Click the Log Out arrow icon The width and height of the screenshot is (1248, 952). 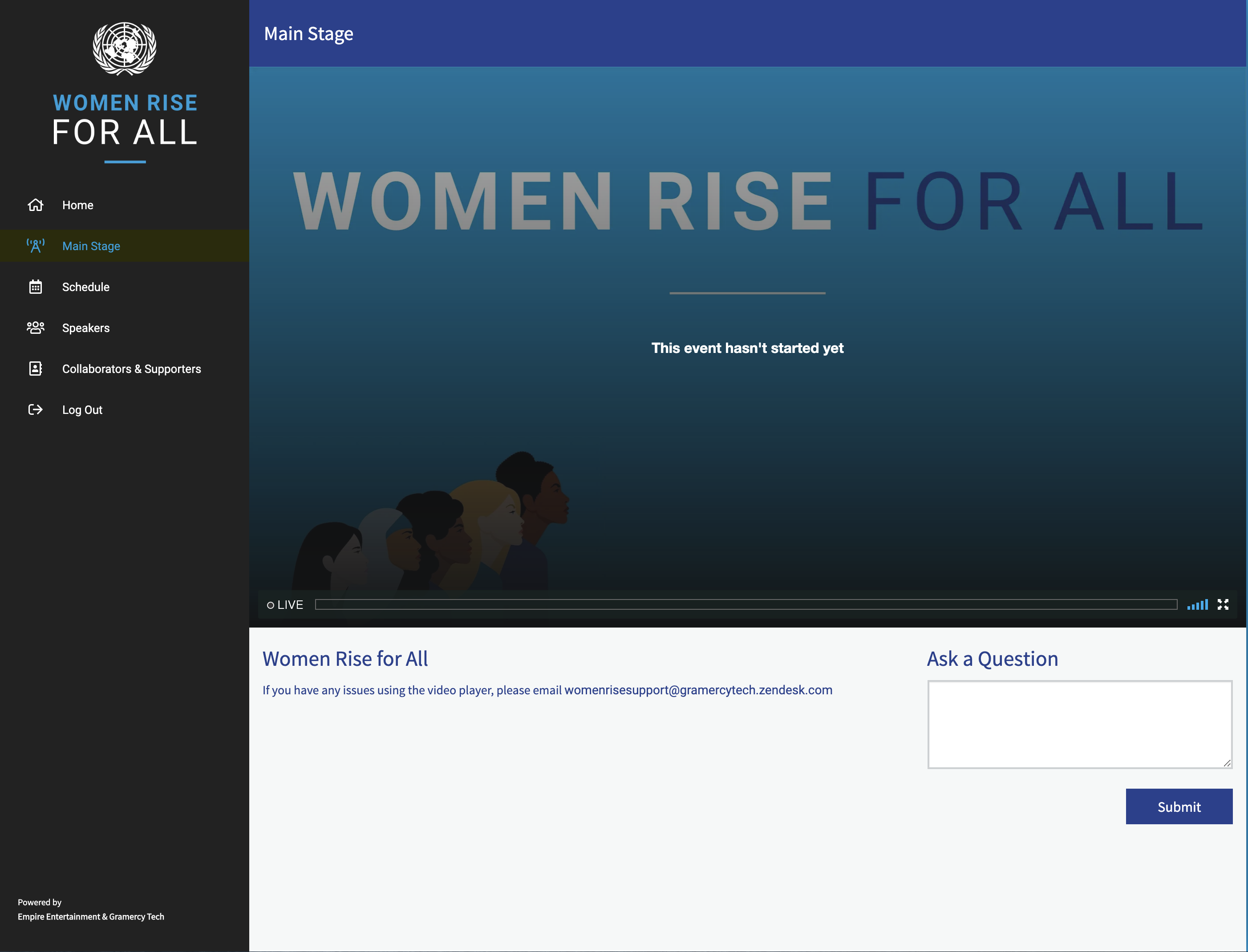(35, 410)
